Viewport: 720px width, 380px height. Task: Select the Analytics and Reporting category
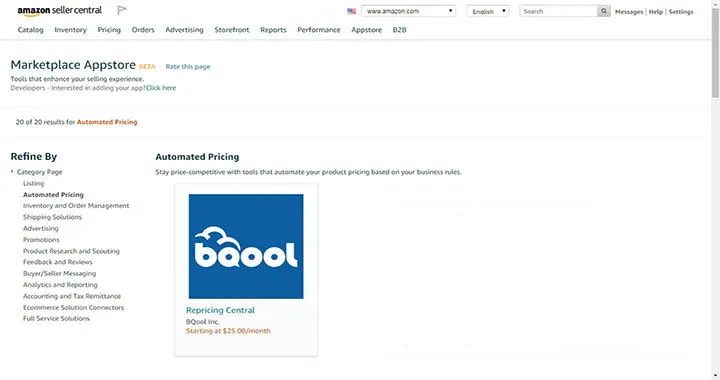[60, 285]
